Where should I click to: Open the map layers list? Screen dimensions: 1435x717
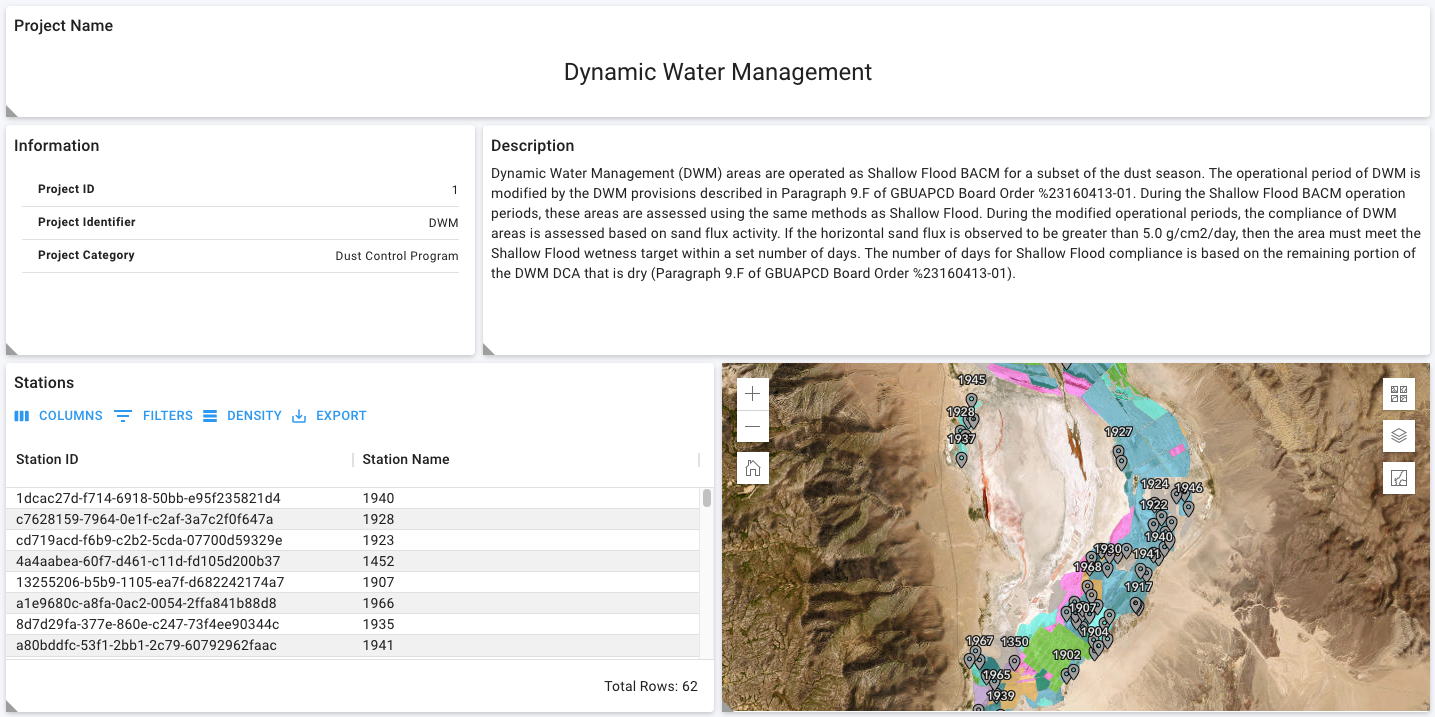click(1399, 436)
